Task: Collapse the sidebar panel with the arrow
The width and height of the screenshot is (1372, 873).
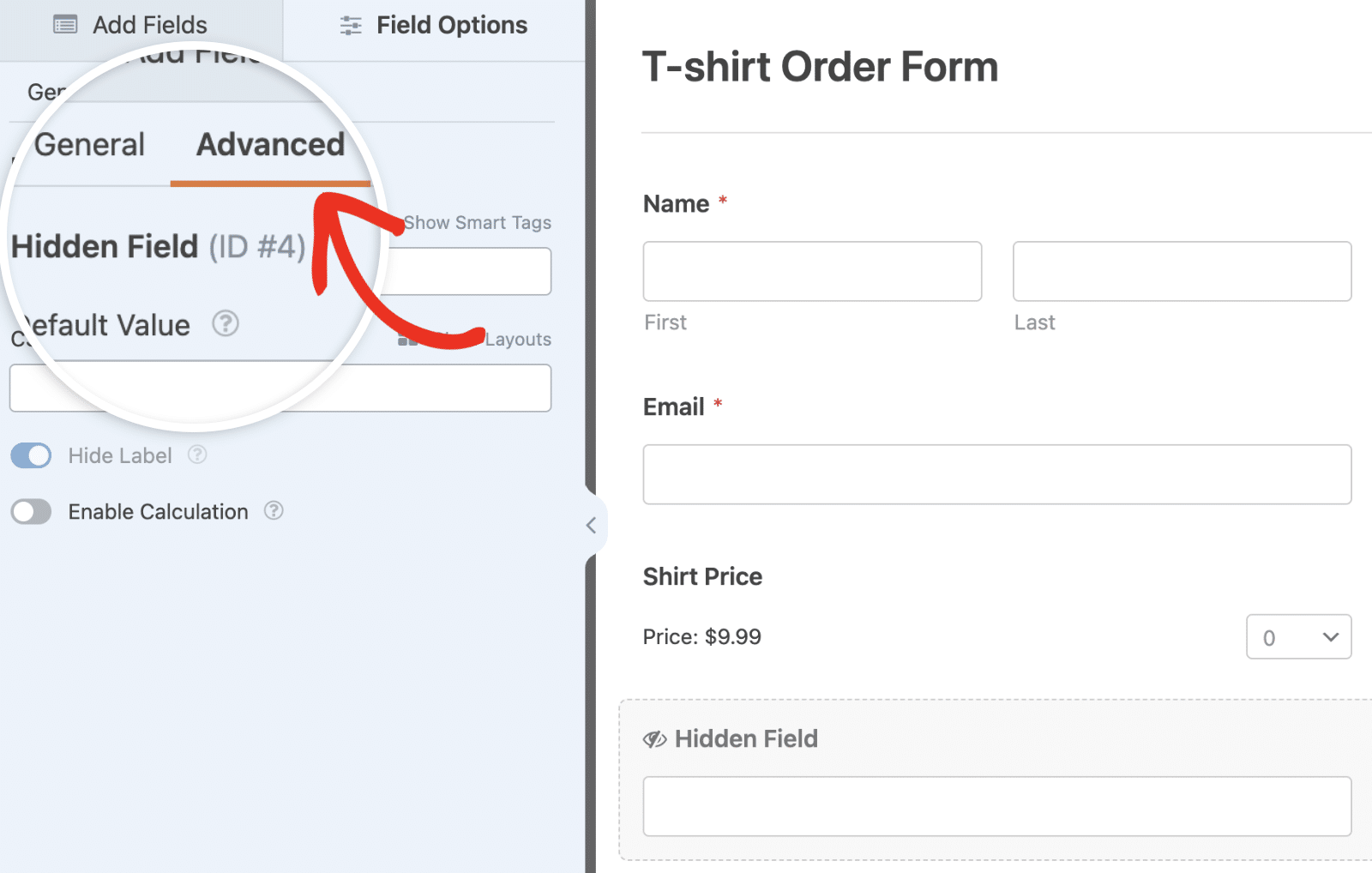Action: tap(591, 525)
